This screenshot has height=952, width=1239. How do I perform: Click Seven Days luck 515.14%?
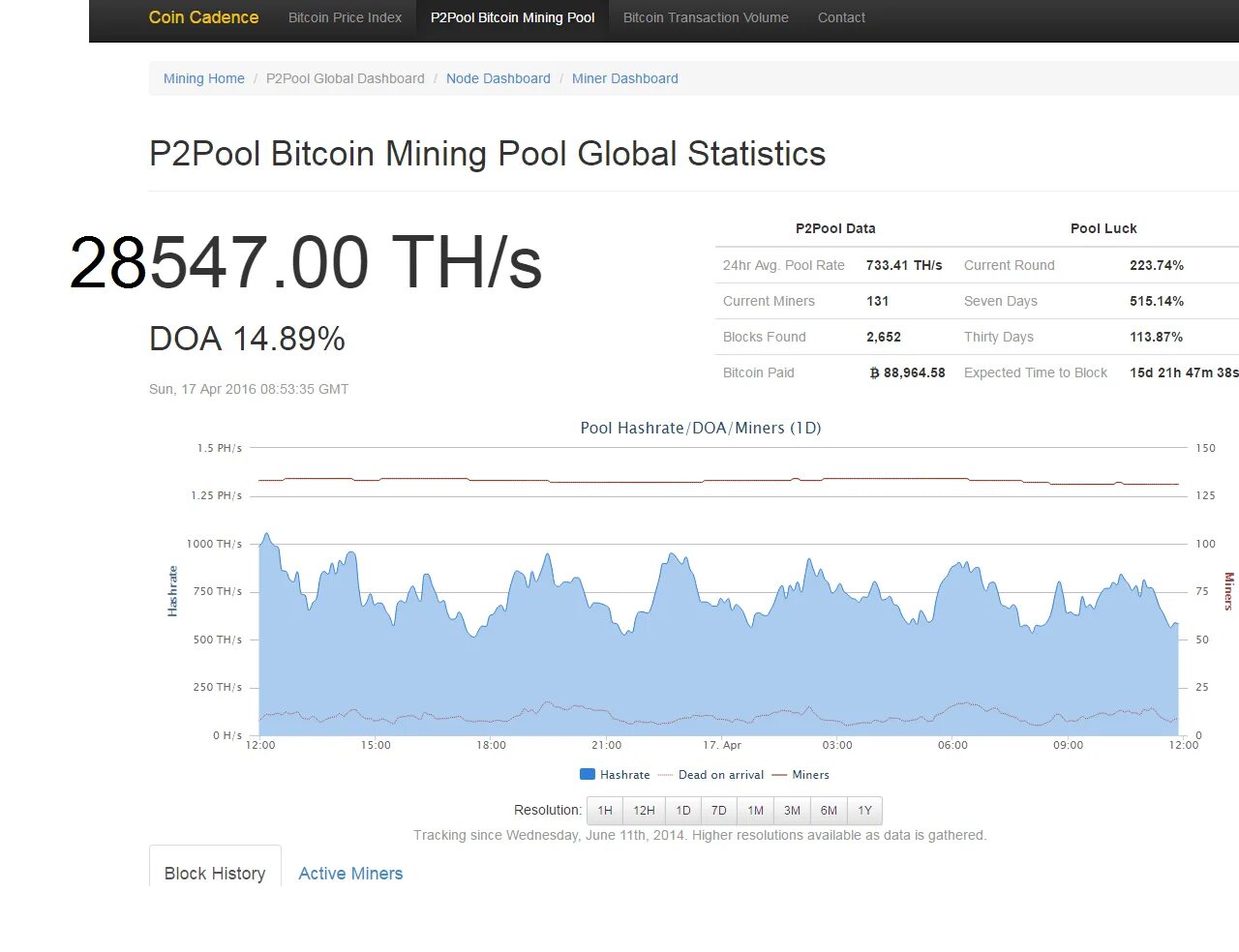pos(1157,301)
